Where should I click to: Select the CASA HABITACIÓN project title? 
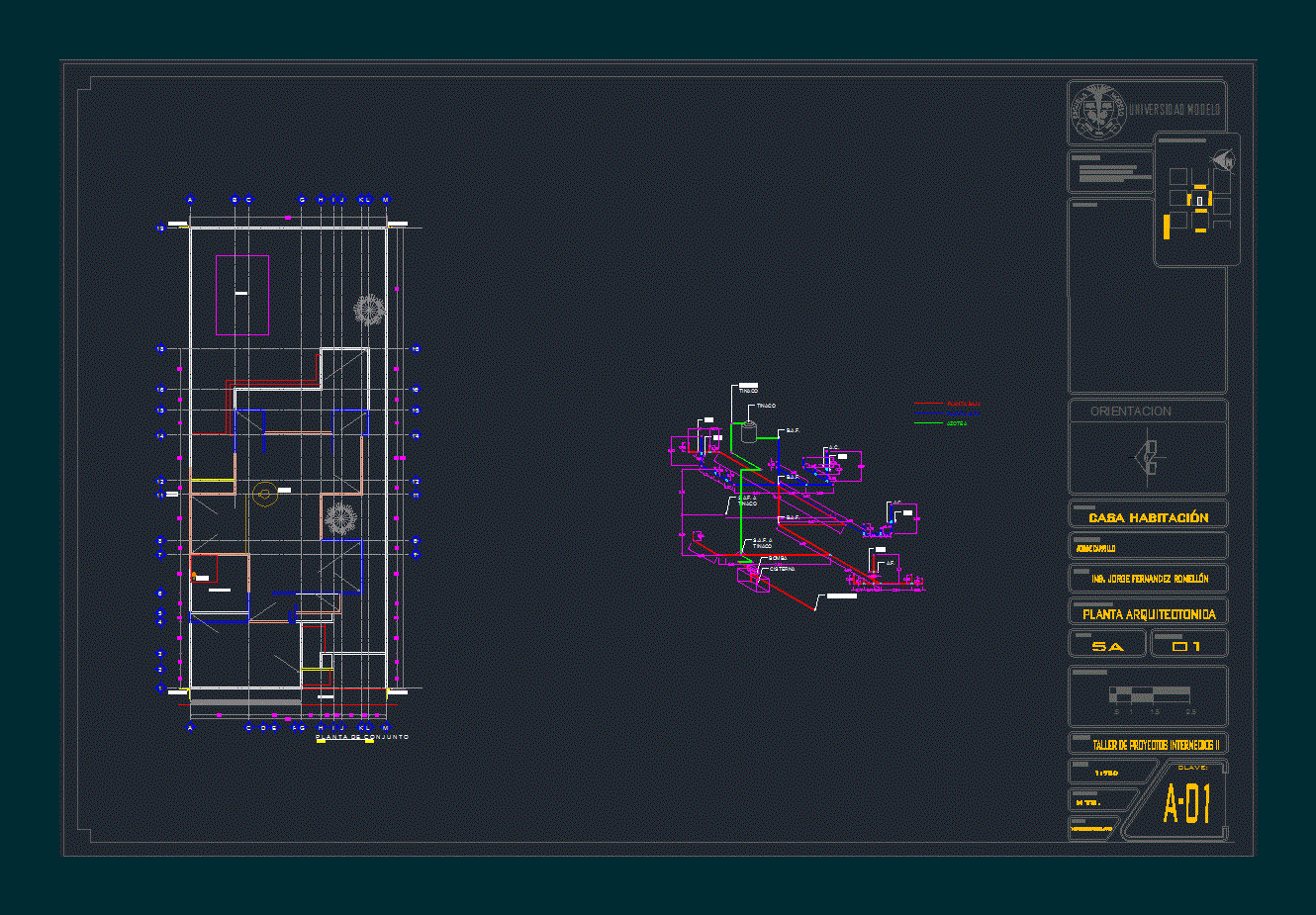(1149, 517)
